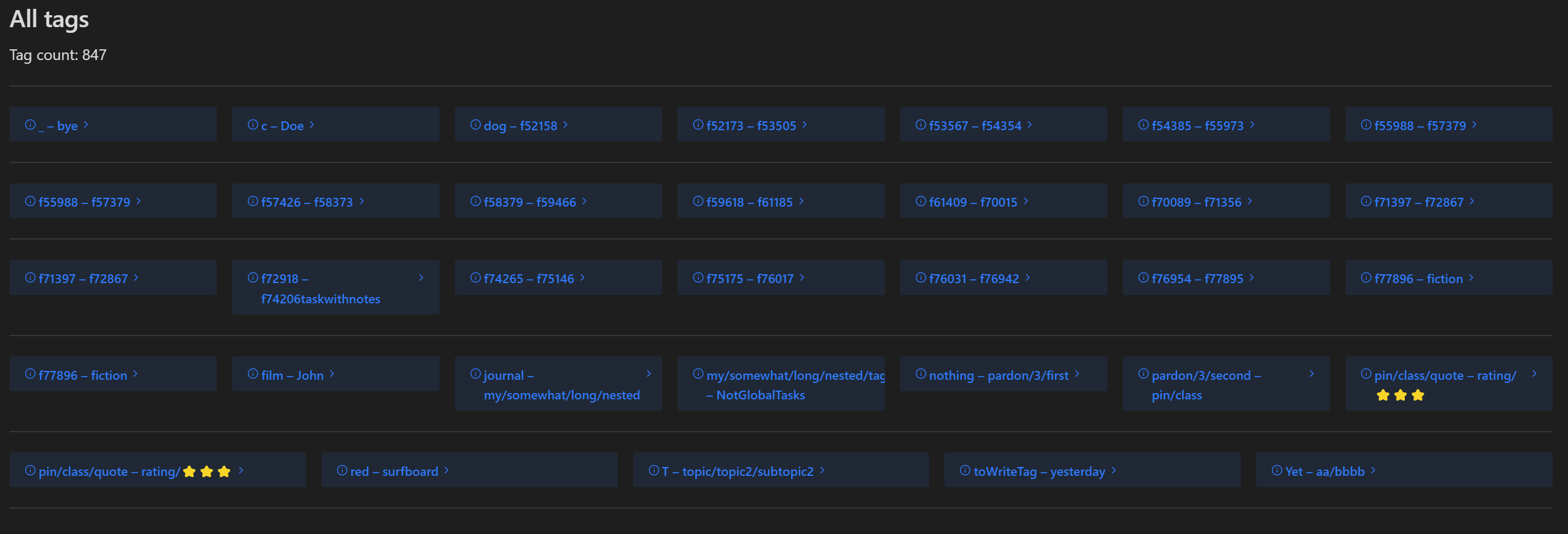
Task: Expand chevron of 'f72918 – f74206taskwithnotes'
Action: 421,278
